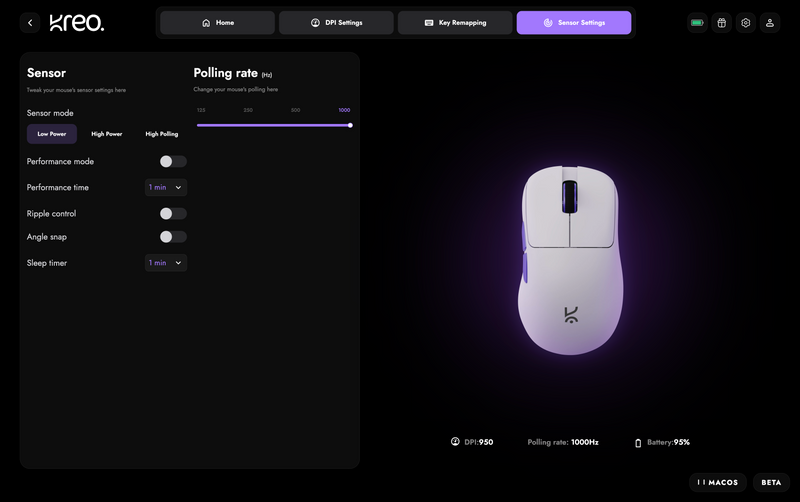
Task: Open the Key Remapping tab
Action: click(455, 22)
